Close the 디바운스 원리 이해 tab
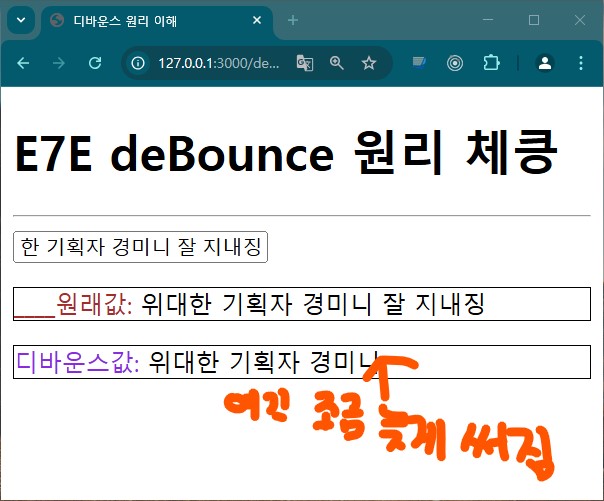The height and width of the screenshot is (501, 604). 257,20
